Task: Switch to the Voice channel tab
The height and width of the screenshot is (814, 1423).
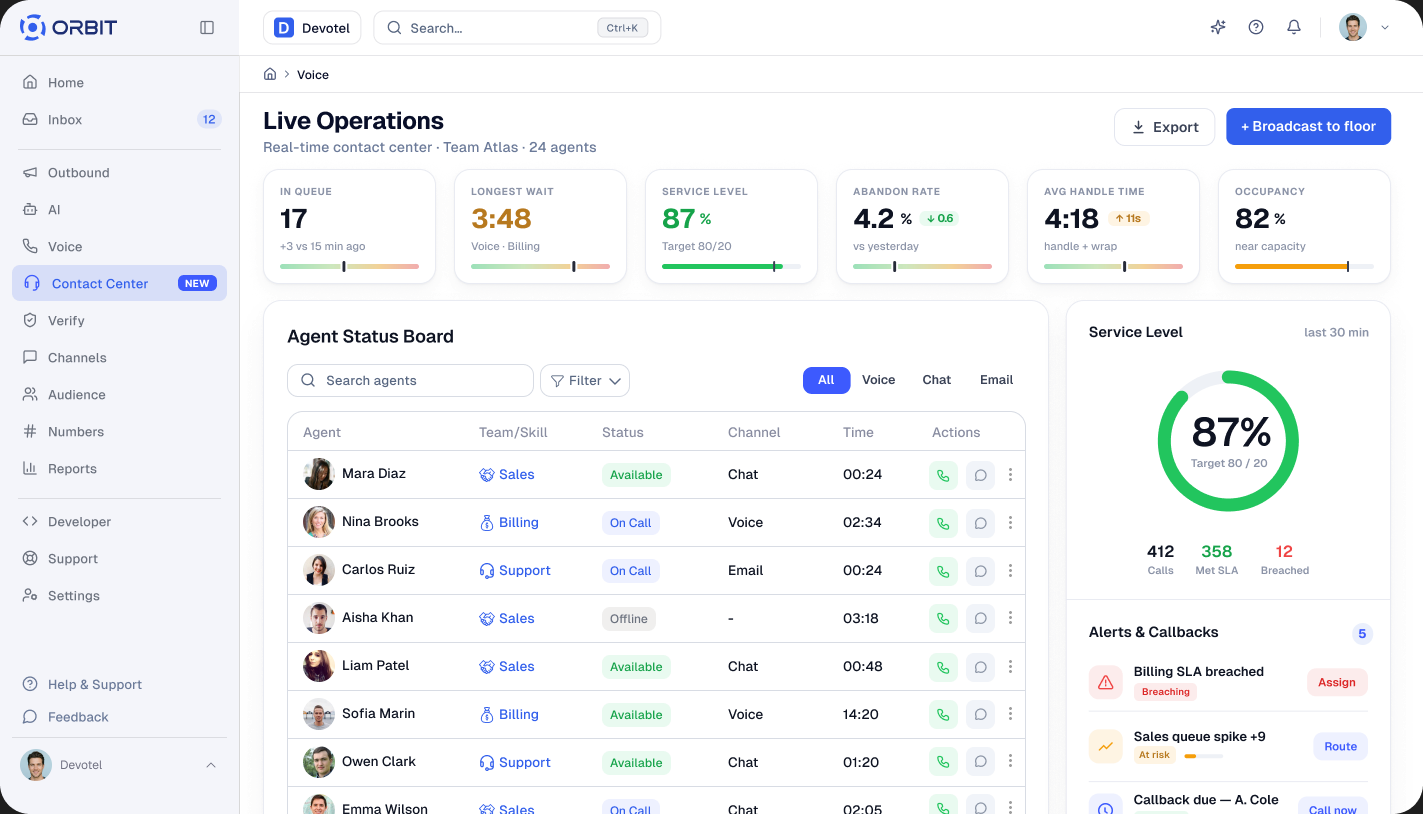Action: coord(879,380)
